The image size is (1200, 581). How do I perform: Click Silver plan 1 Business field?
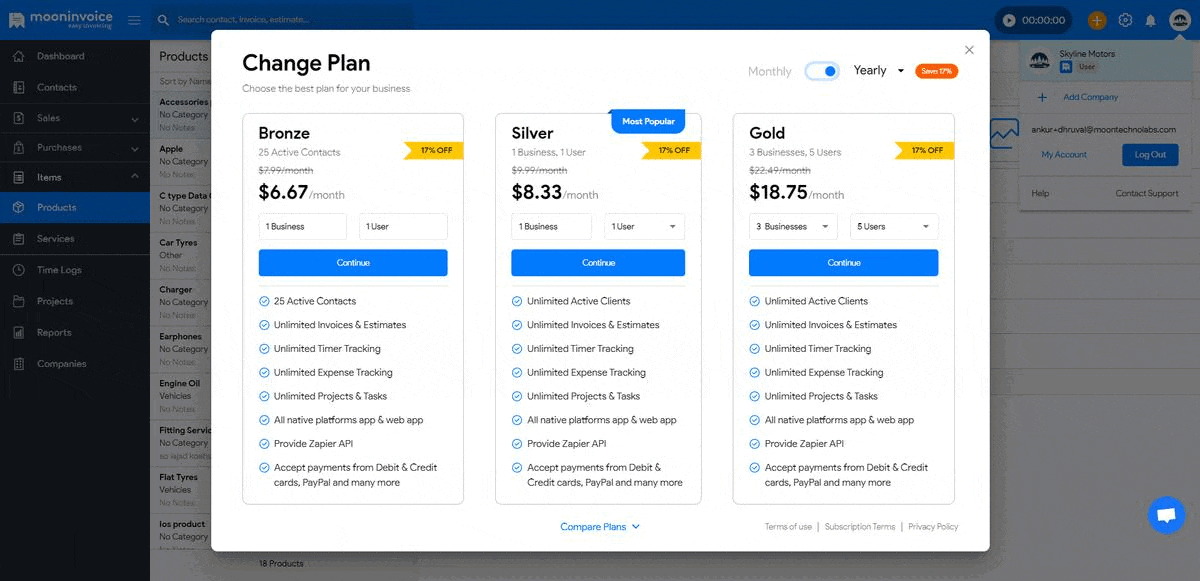coord(552,227)
